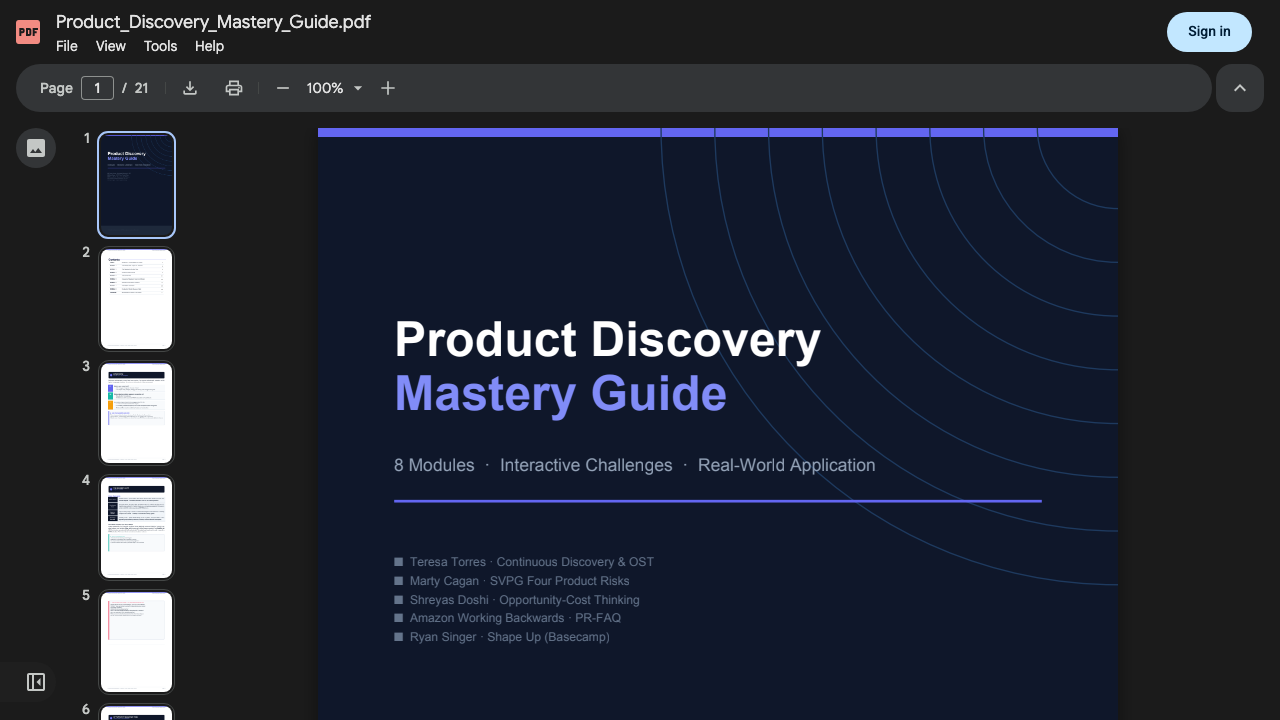Click the 'Real-World Application' text
The width and height of the screenshot is (1280, 720).
(x=787, y=465)
